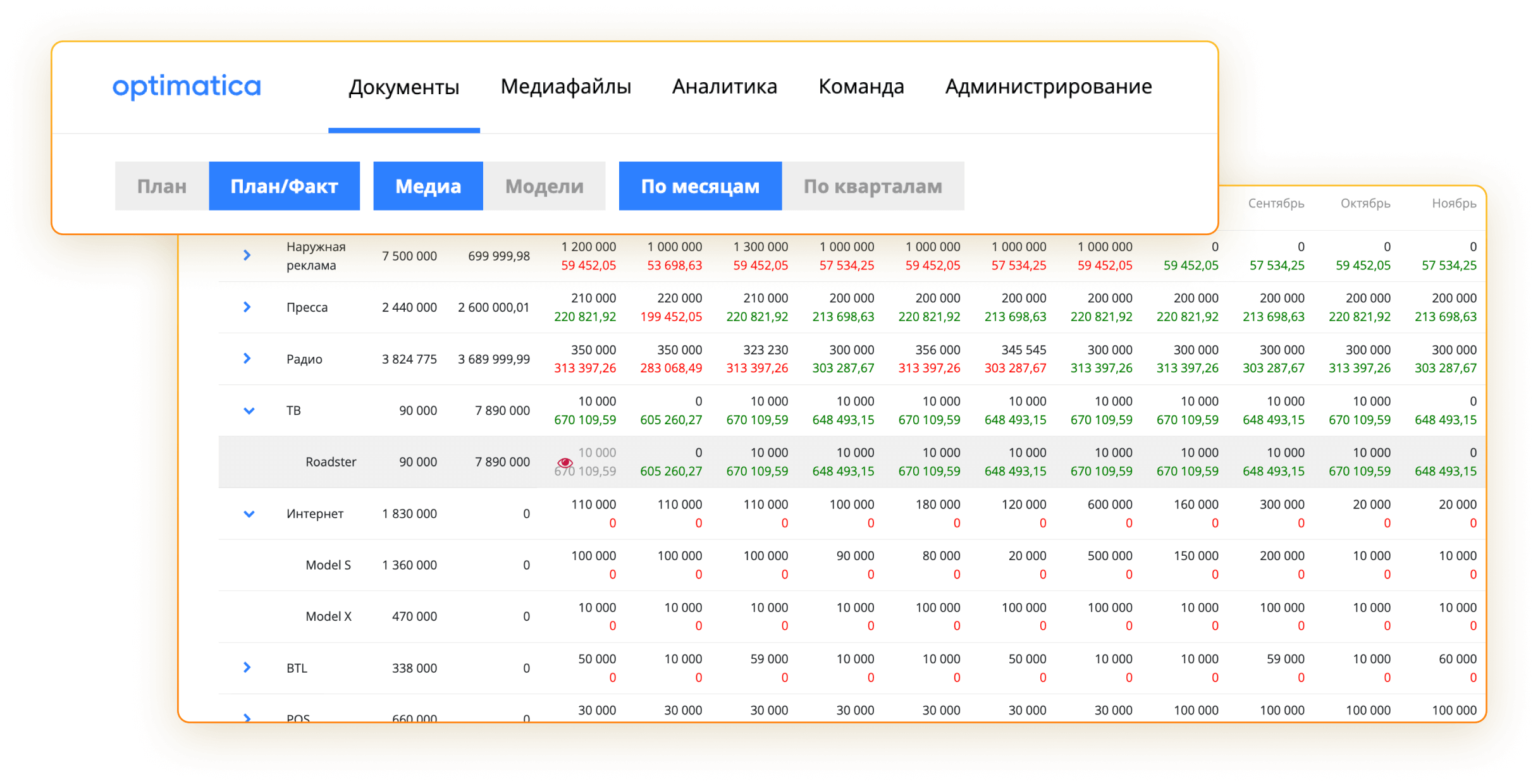Click the Roadster row name
Screen dimensions: 1538x784
coord(331,462)
